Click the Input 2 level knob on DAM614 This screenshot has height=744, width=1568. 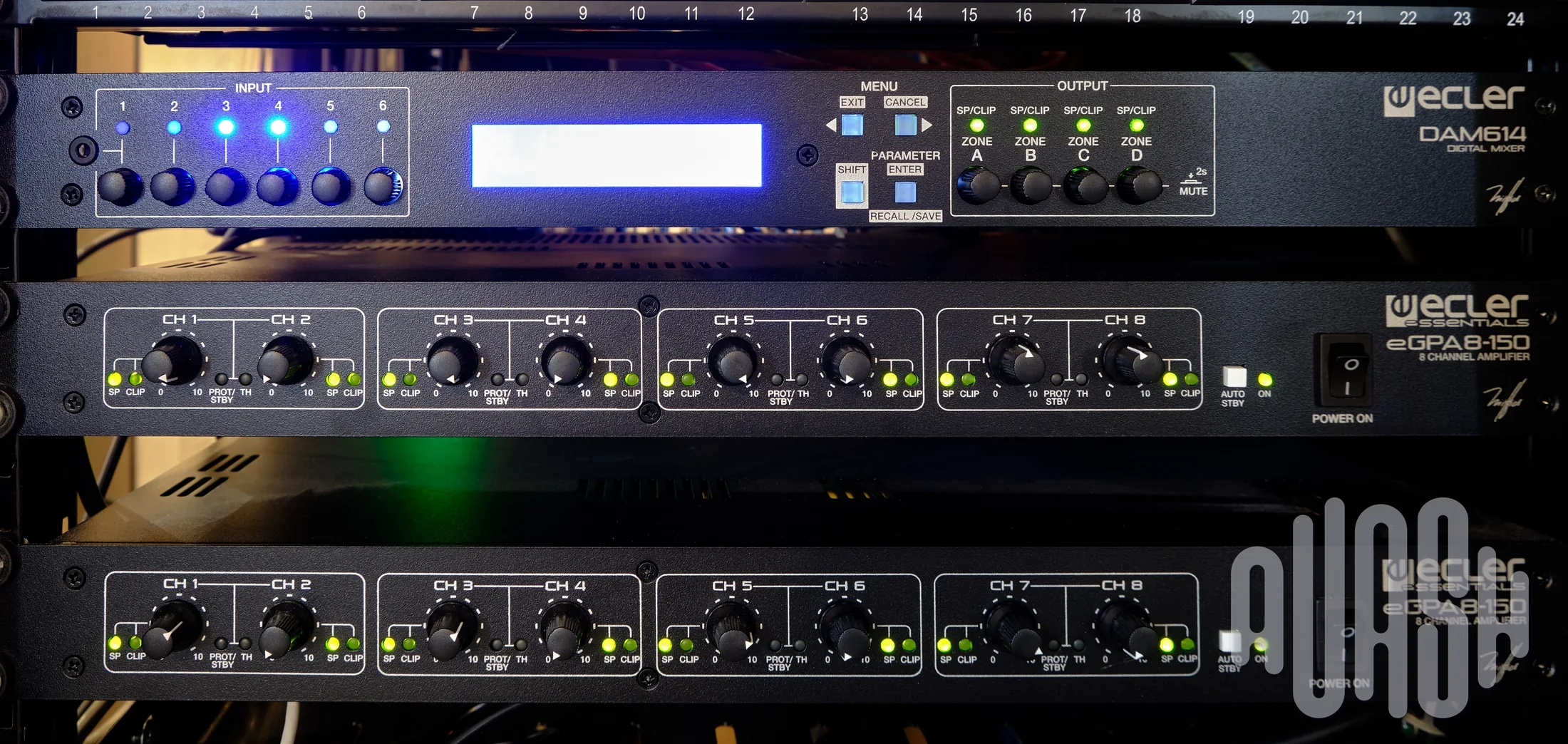172,187
